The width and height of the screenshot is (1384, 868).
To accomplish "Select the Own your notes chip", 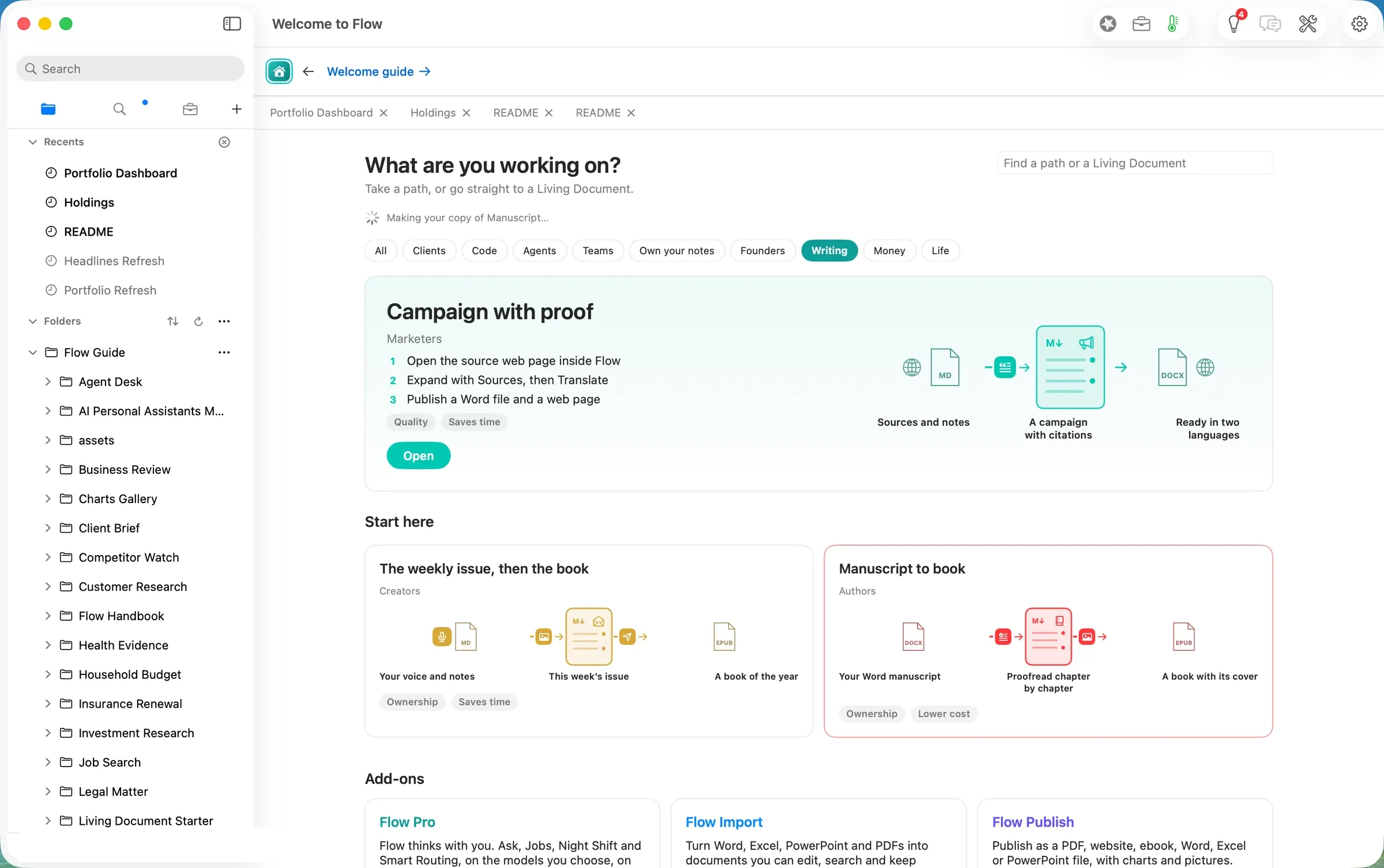I will point(676,251).
